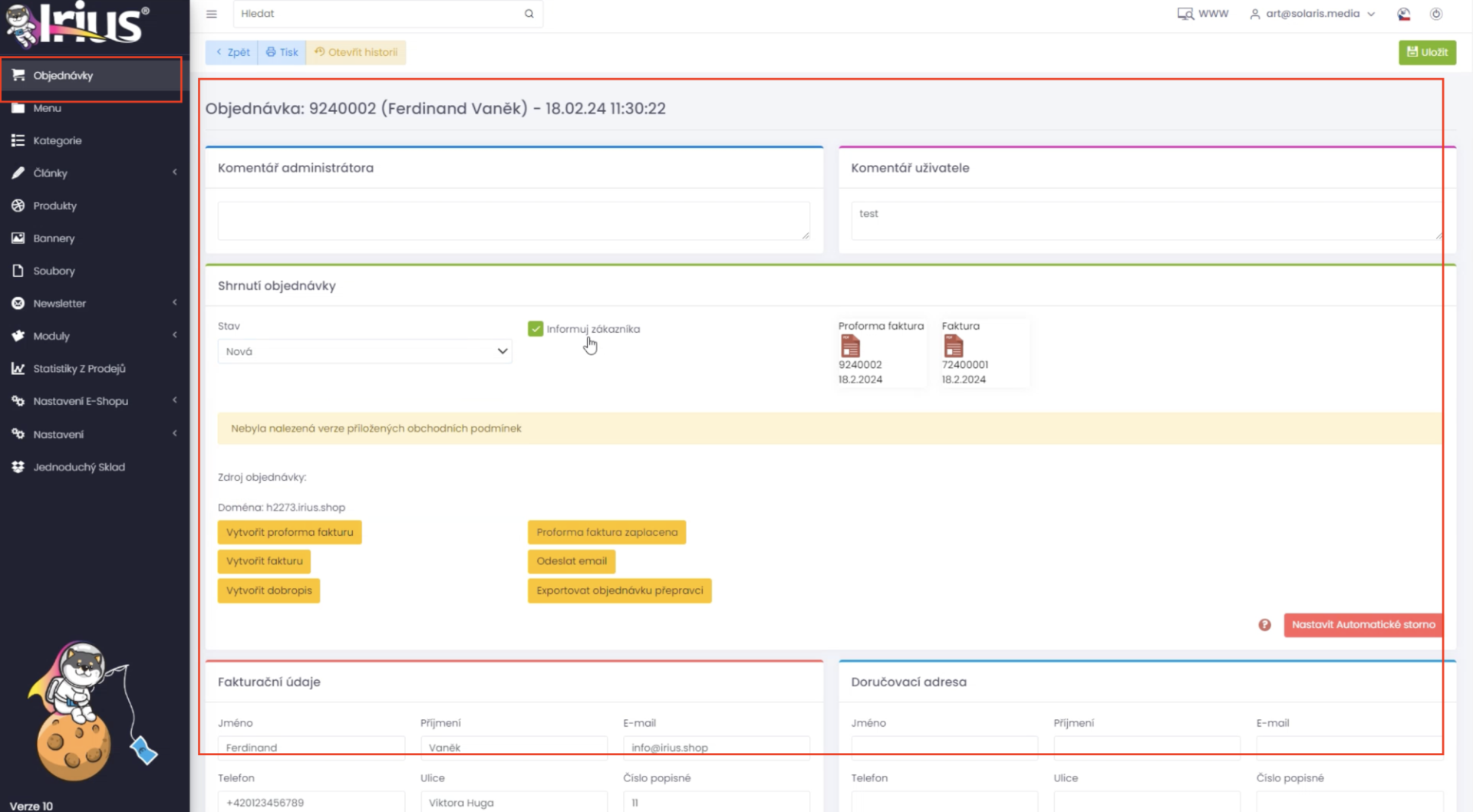The image size is (1473, 812).
Task: Click the Nastavení gears icon
Action: (18, 434)
